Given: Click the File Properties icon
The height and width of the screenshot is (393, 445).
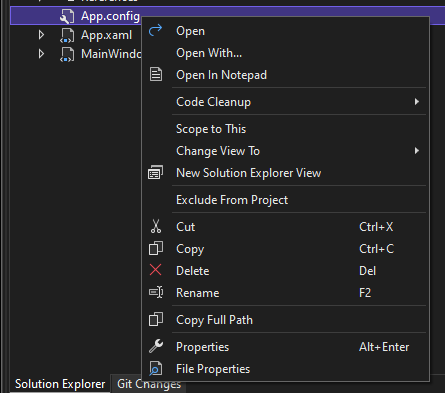Looking at the screenshot, I should coord(156,368).
